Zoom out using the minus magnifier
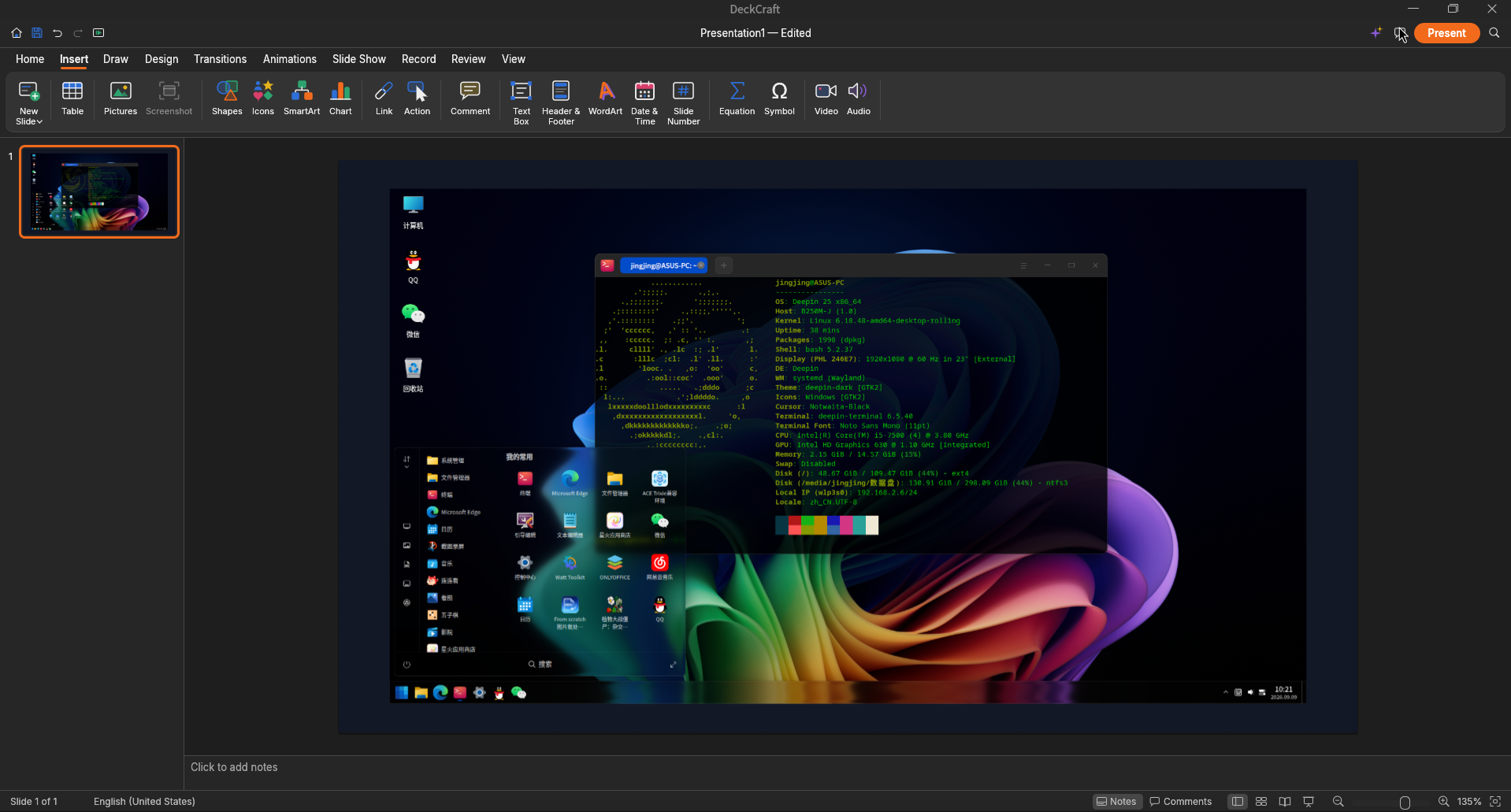Viewport: 1511px width, 812px height. pos(1338,802)
